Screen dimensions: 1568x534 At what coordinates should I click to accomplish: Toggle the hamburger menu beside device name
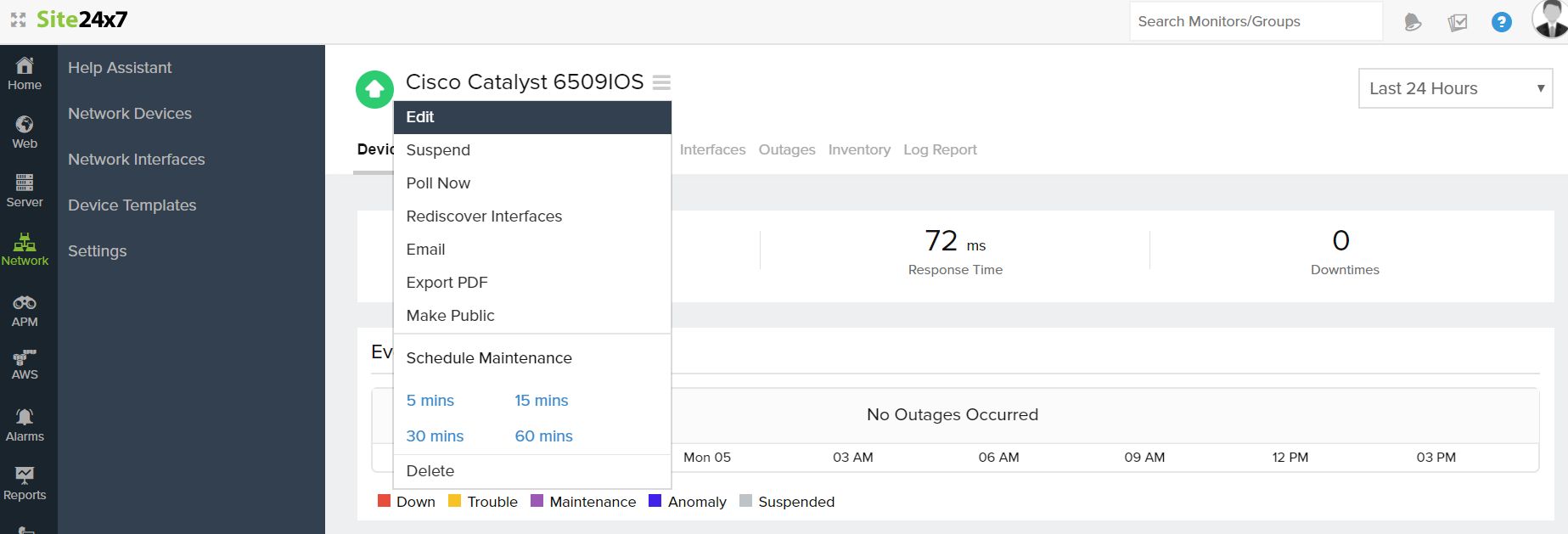click(661, 82)
